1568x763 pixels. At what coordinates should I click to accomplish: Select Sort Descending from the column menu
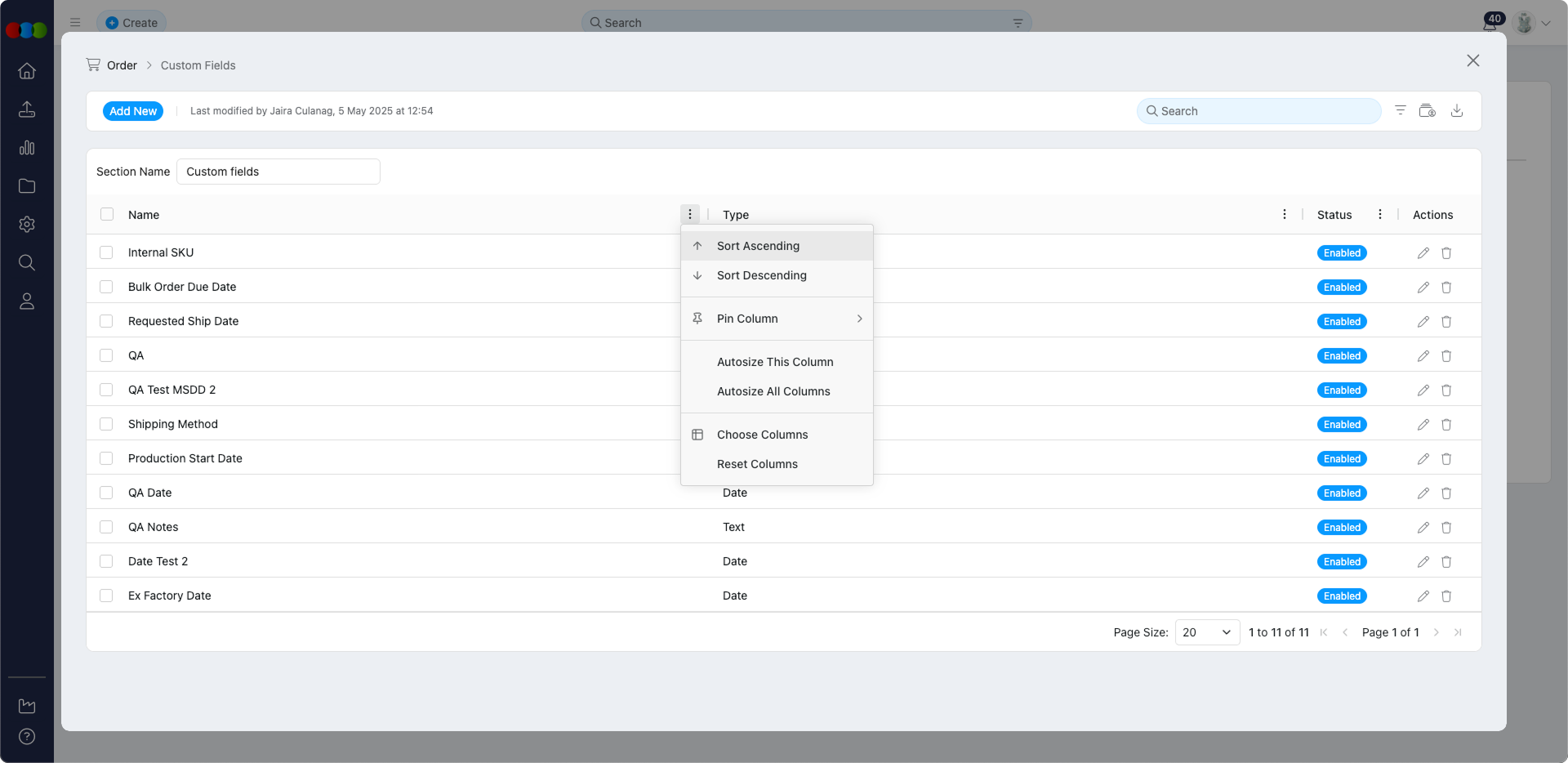tap(761, 275)
